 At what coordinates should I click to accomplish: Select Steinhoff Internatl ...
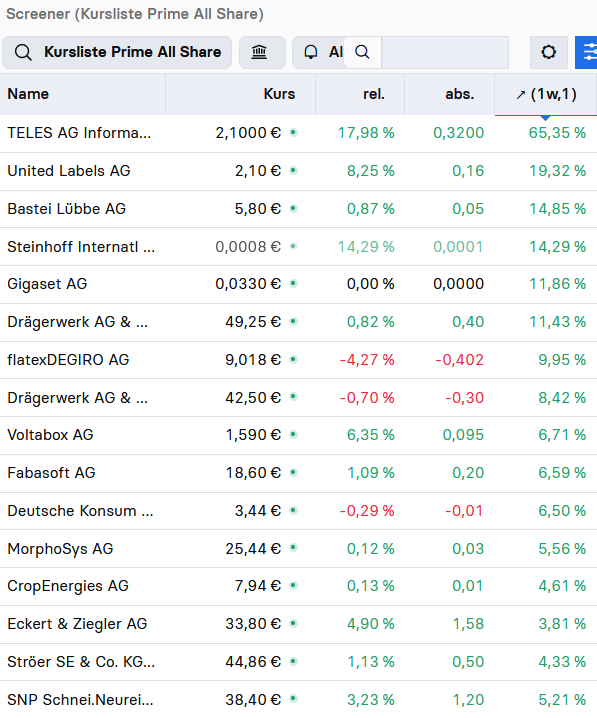81,247
